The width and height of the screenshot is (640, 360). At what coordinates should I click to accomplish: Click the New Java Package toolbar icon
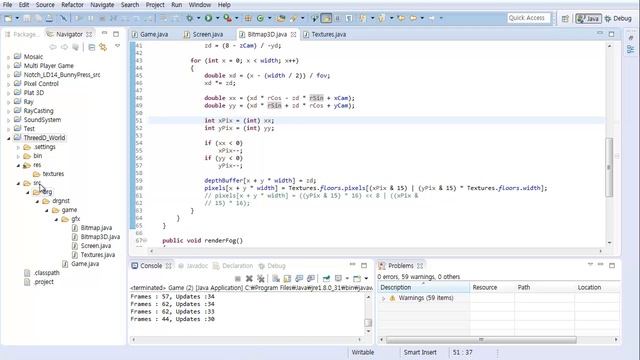click(x=248, y=18)
